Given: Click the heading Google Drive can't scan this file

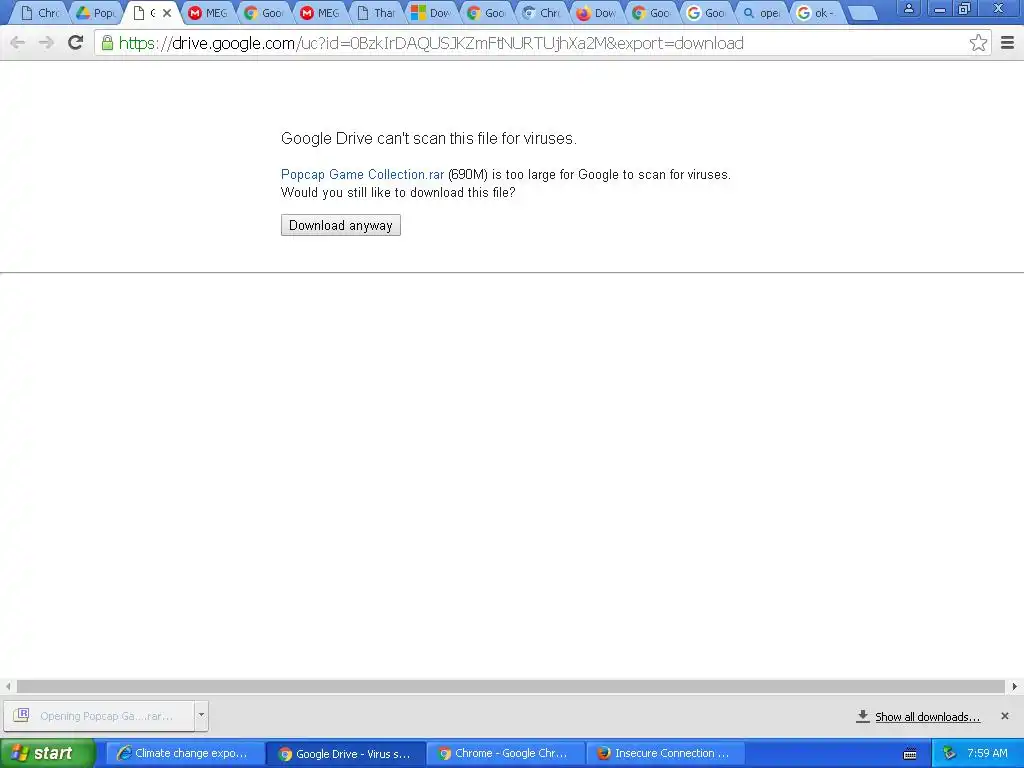Looking at the screenshot, I should tap(428, 138).
